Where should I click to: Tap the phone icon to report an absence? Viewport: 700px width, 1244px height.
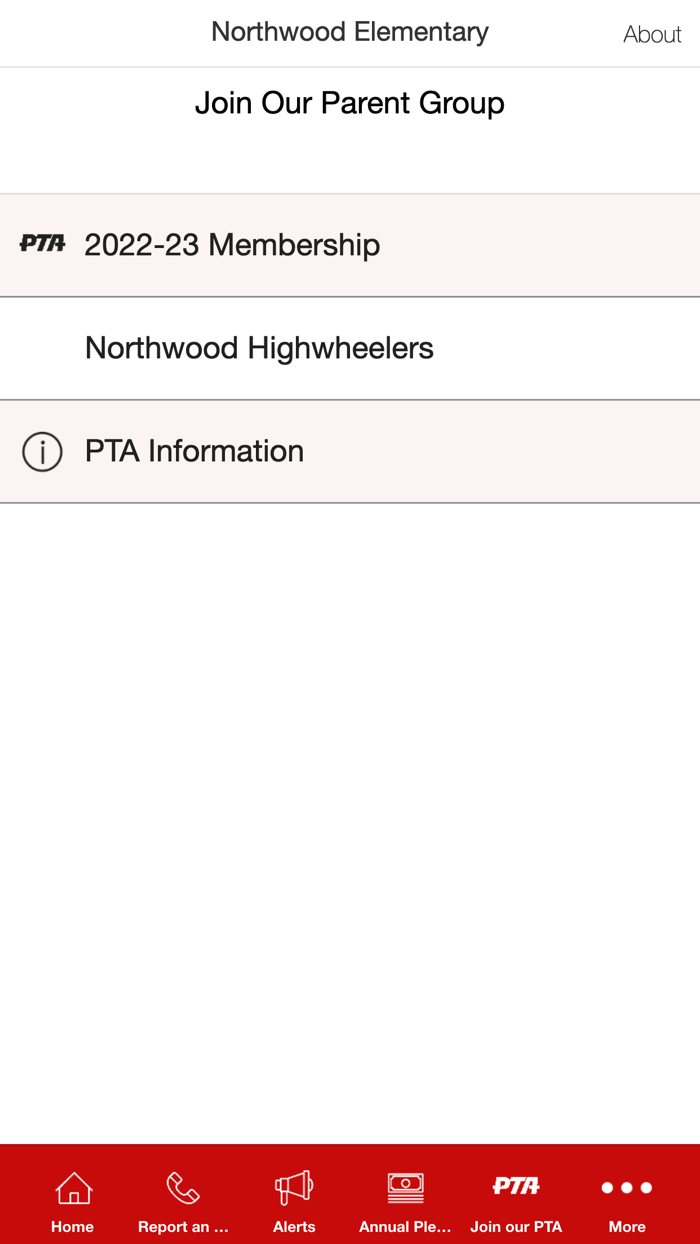pyautogui.click(x=183, y=1186)
